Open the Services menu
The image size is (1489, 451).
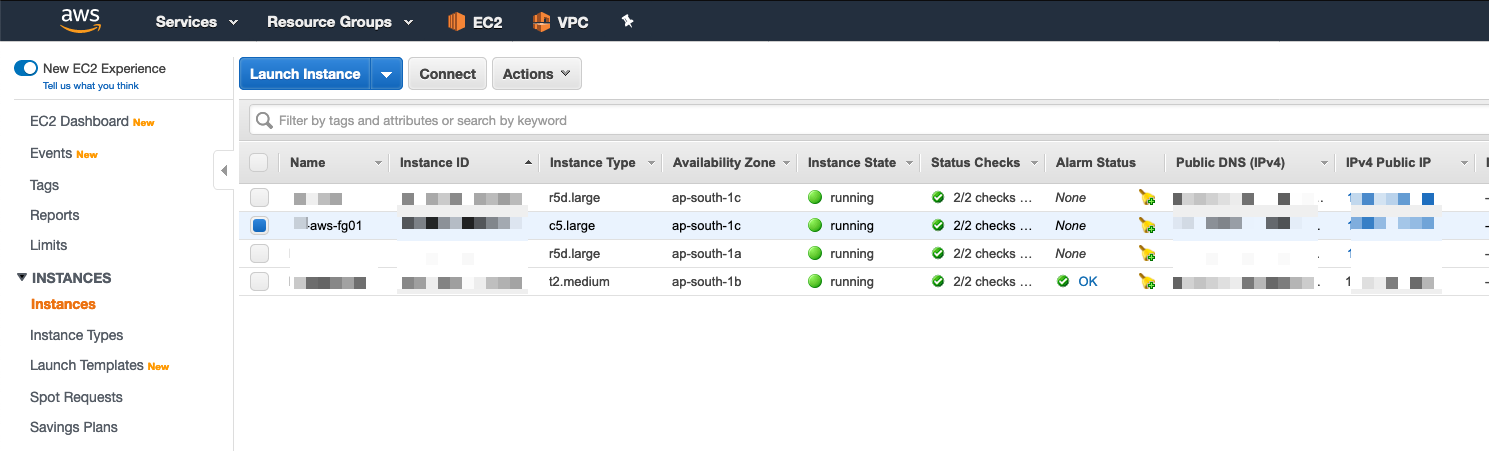(197, 21)
